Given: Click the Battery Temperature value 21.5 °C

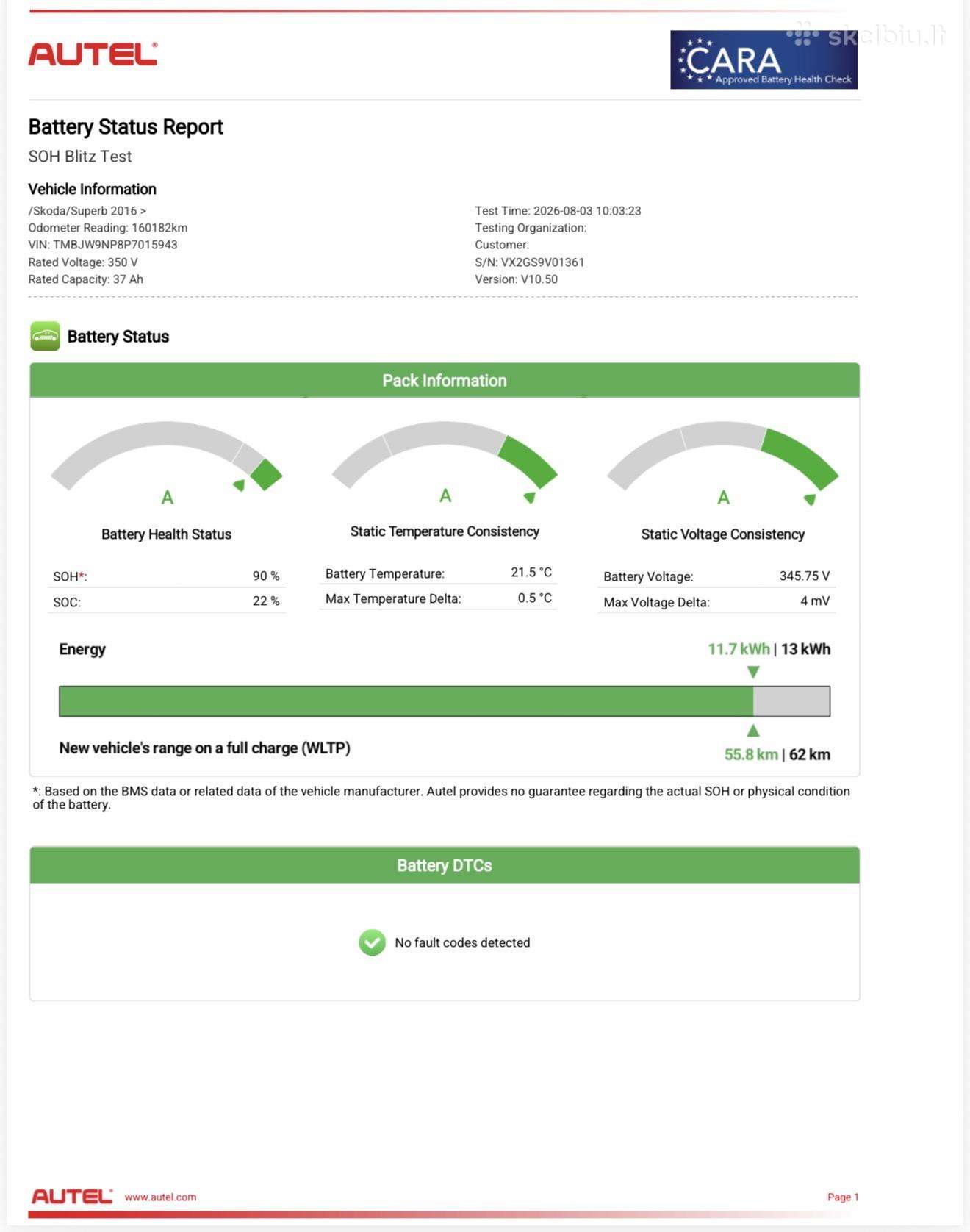Looking at the screenshot, I should pos(531,573).
